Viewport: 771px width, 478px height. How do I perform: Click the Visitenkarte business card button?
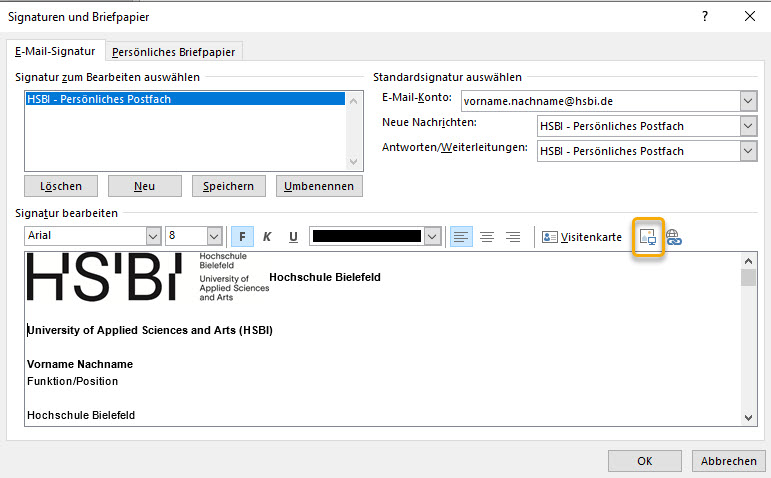pos(582,237)
